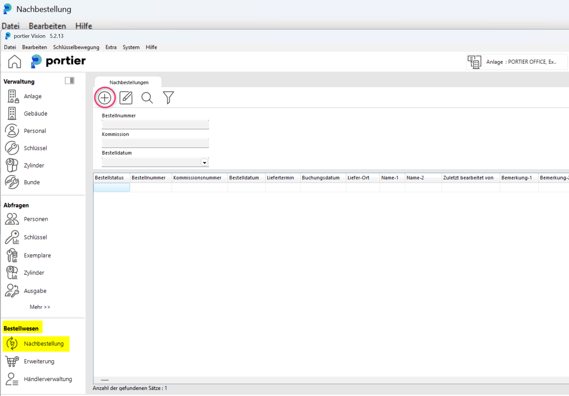Toggle the sidebar collapse panel icon
569x396 pixels.
point(70,81)
